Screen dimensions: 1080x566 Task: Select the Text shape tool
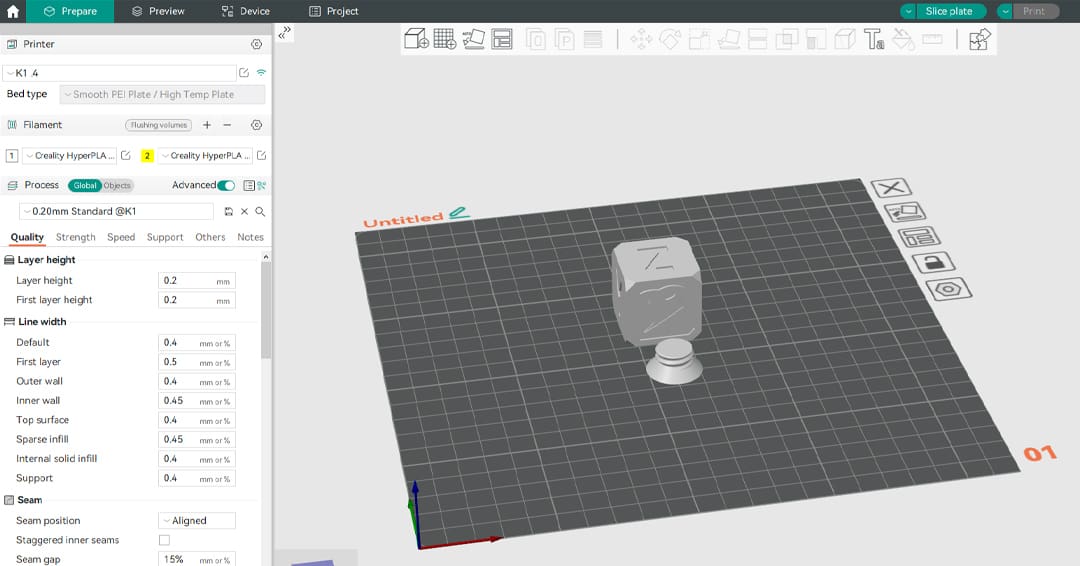coord(874,39)
